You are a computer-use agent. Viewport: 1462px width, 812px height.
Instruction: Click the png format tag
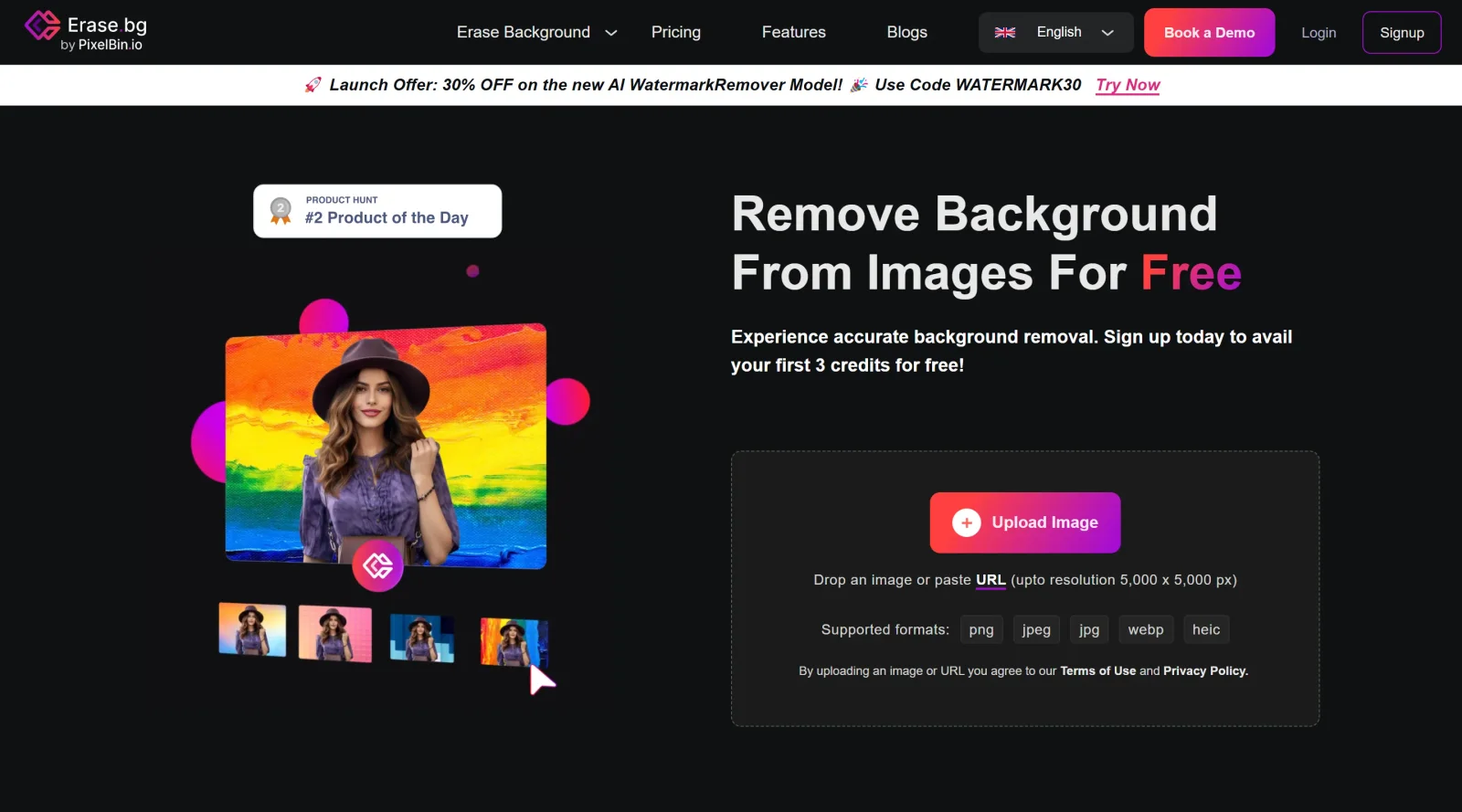coord(981,629)
